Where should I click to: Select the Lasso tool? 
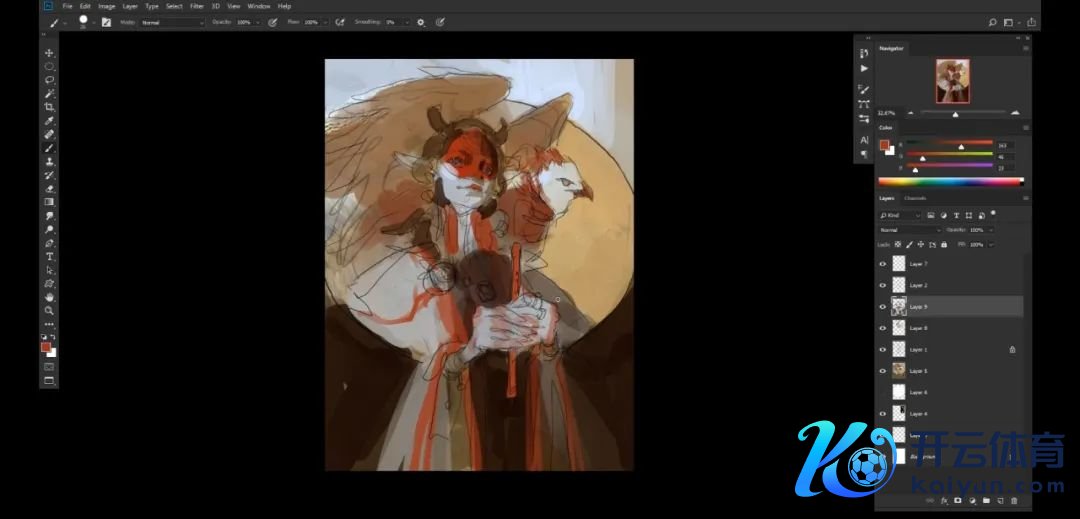coord(49,79)
